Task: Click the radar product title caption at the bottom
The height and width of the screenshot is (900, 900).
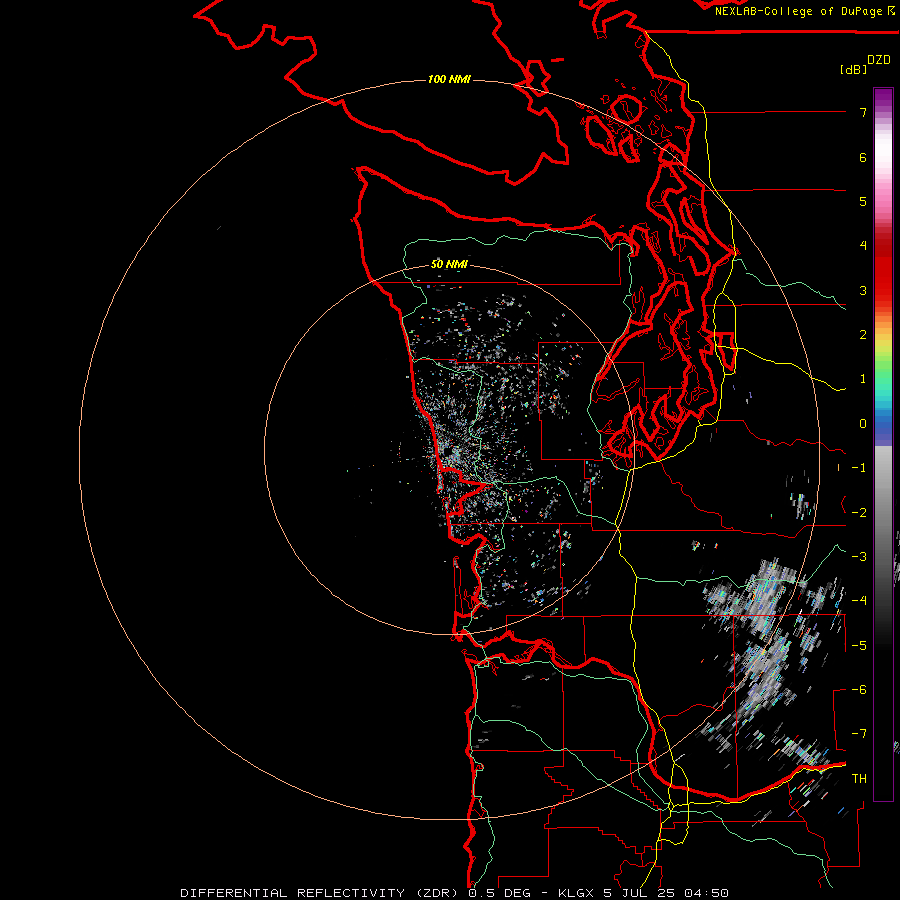Action: point(455,893)
